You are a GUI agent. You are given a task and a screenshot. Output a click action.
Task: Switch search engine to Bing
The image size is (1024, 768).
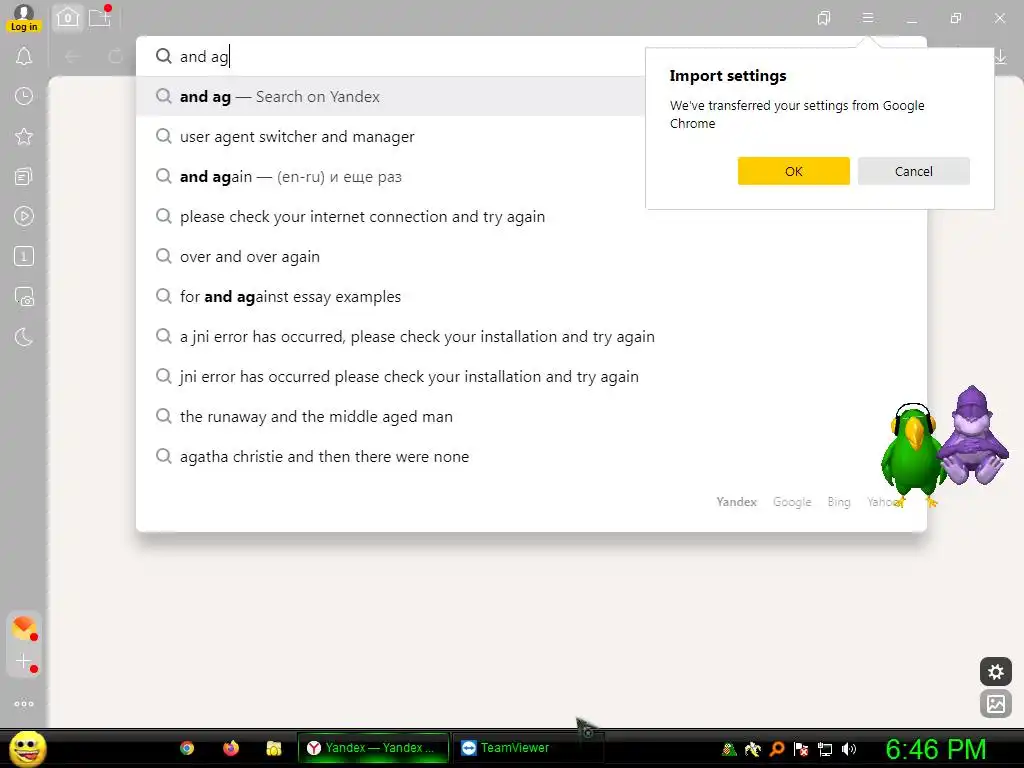click(839, 502)
